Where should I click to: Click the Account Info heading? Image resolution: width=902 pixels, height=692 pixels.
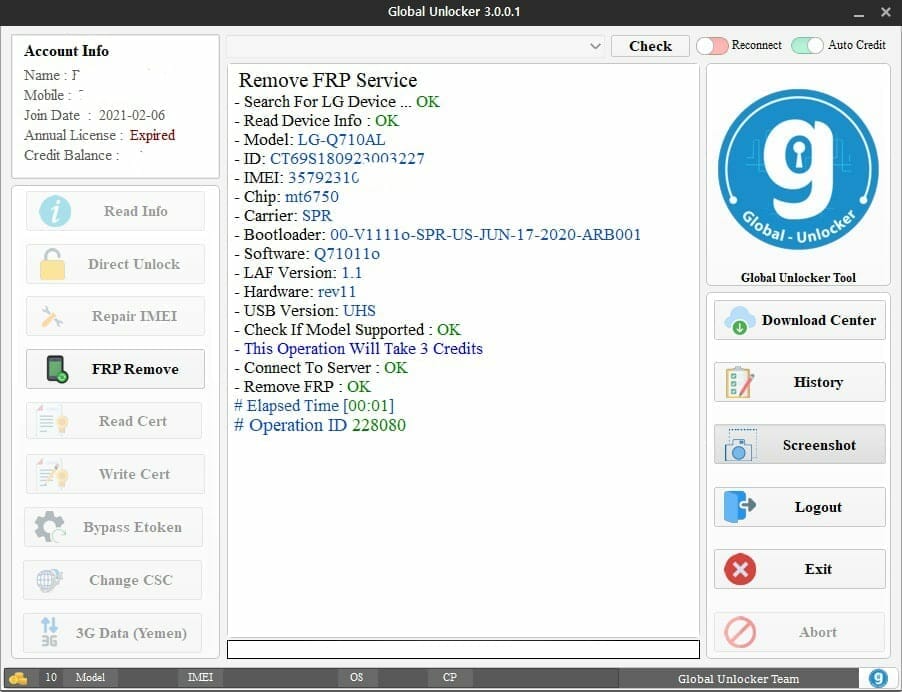[66, 51]
